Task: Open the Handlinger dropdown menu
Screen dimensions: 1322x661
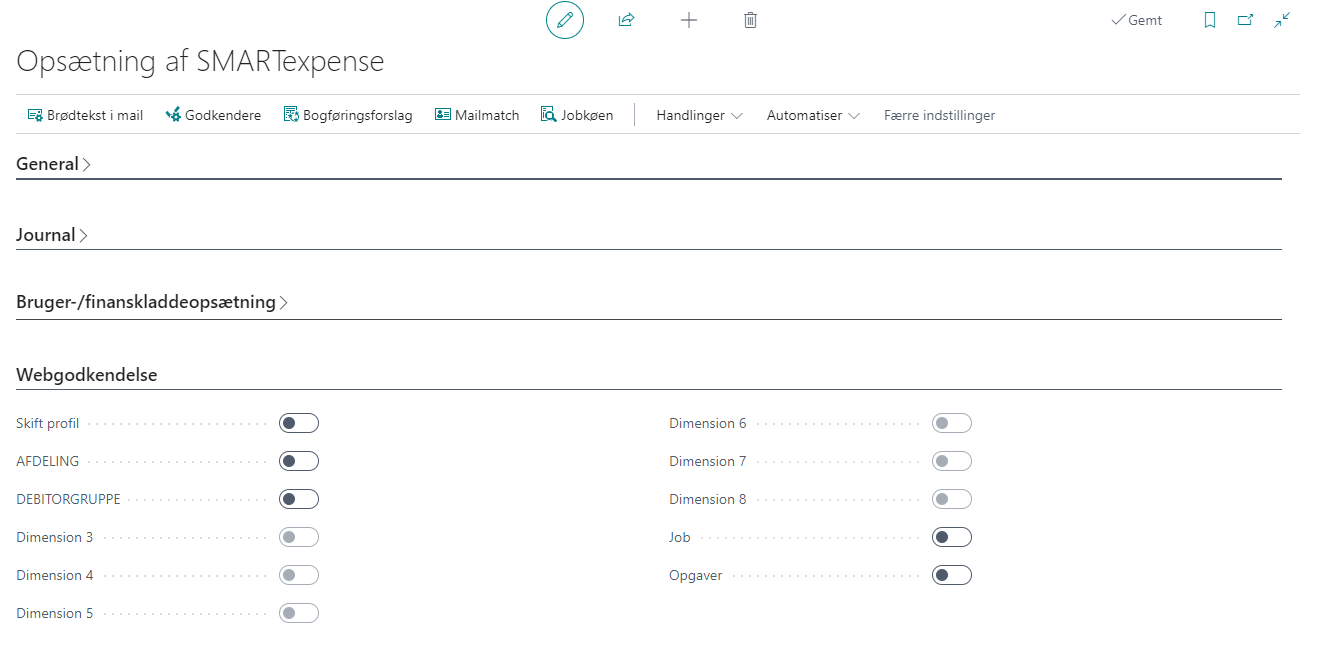Action: pyautogui.click(x=699, y=115)
